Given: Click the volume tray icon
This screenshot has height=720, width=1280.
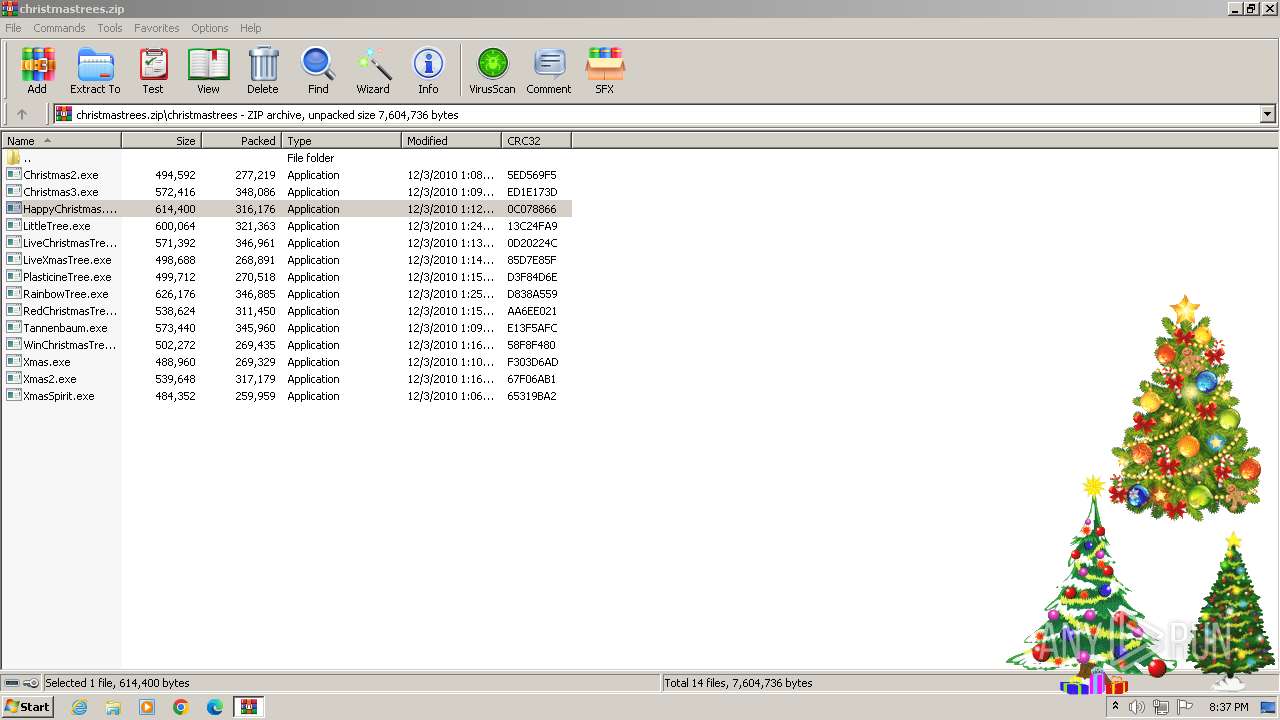Looking at the screenshot, I should pyautogui.click(x=1137, y=707).
